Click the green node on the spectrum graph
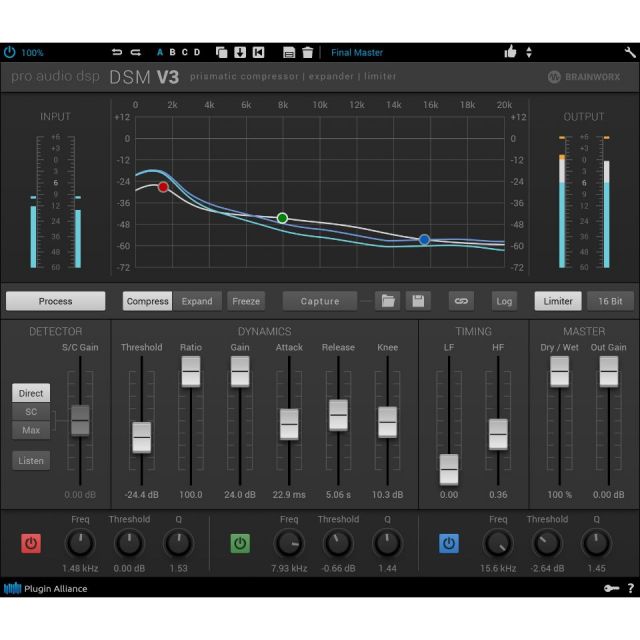 (x=282, y=218)
